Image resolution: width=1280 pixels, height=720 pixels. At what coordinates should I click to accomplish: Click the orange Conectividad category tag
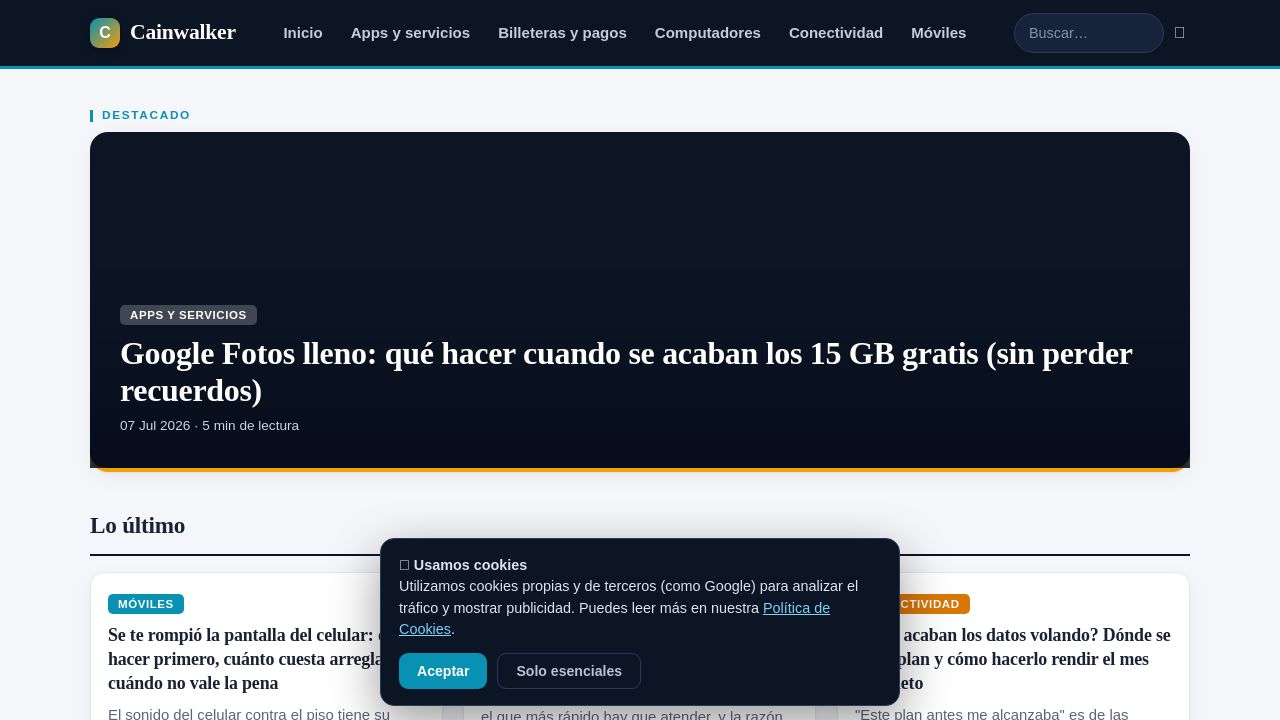[934, 604]
